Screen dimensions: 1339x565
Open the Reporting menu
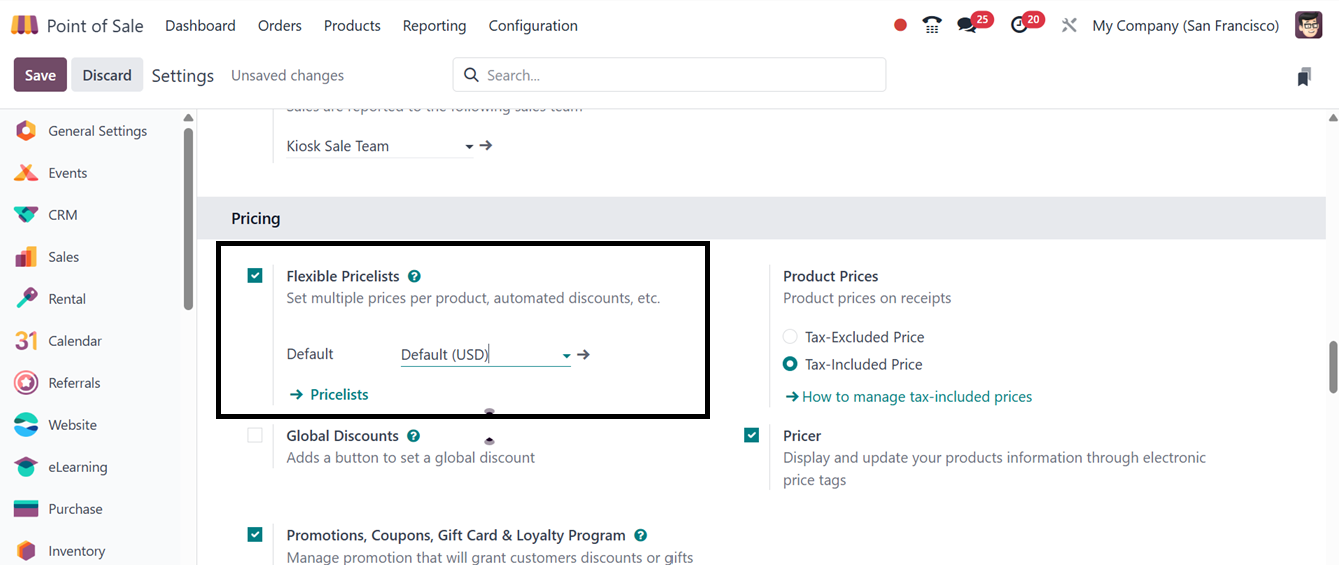(434, 26)
